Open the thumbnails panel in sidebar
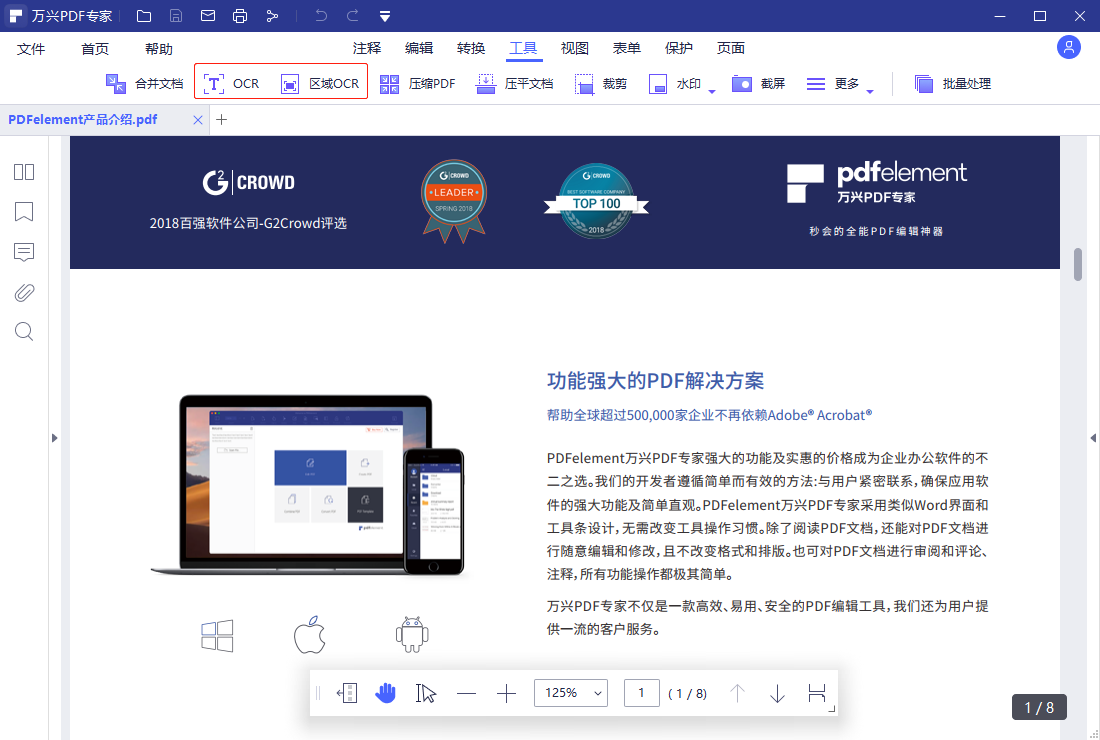 pyautogui.click(x=23, y=172)
